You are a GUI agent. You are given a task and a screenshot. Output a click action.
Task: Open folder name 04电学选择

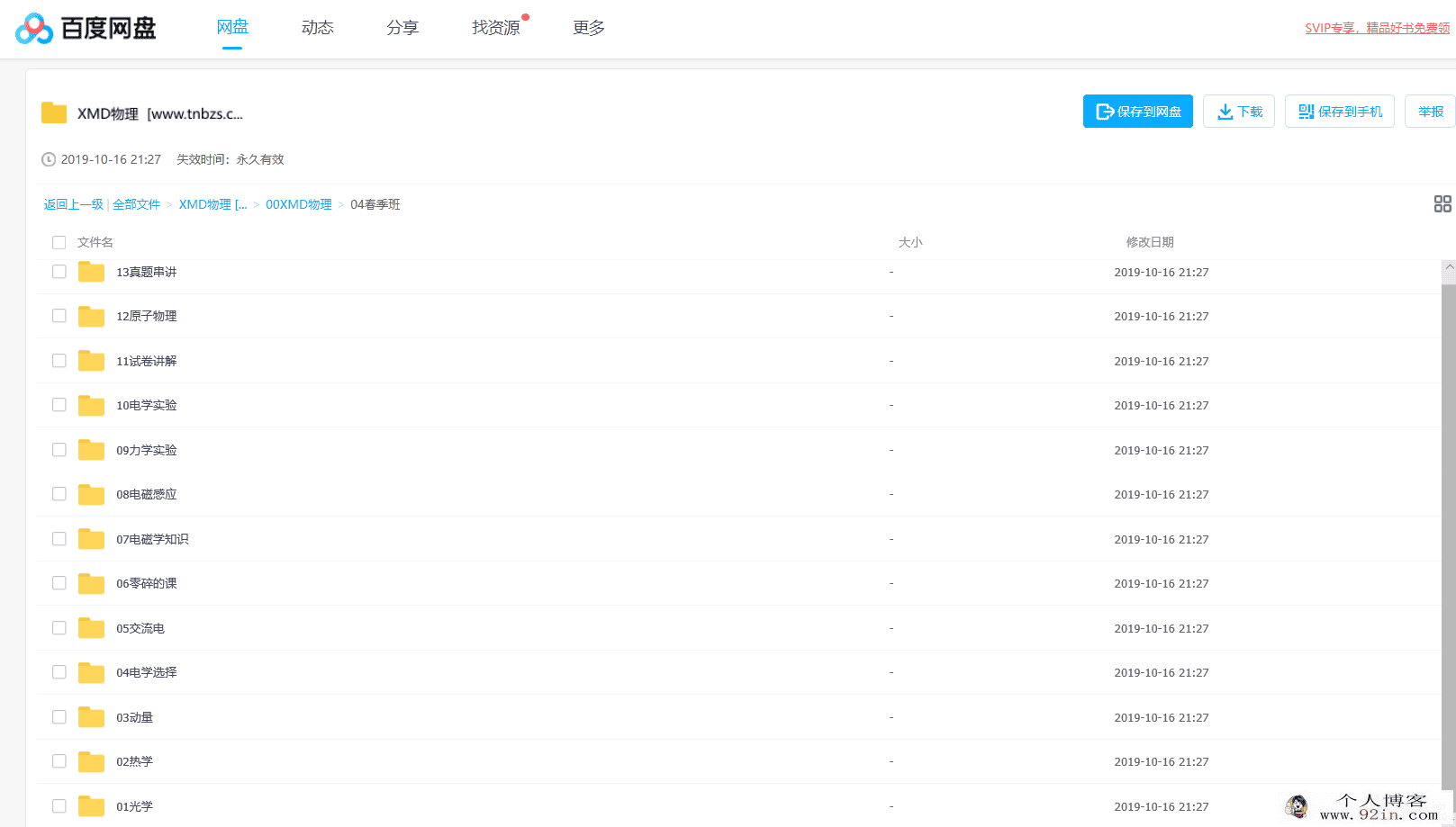(147, 672)
